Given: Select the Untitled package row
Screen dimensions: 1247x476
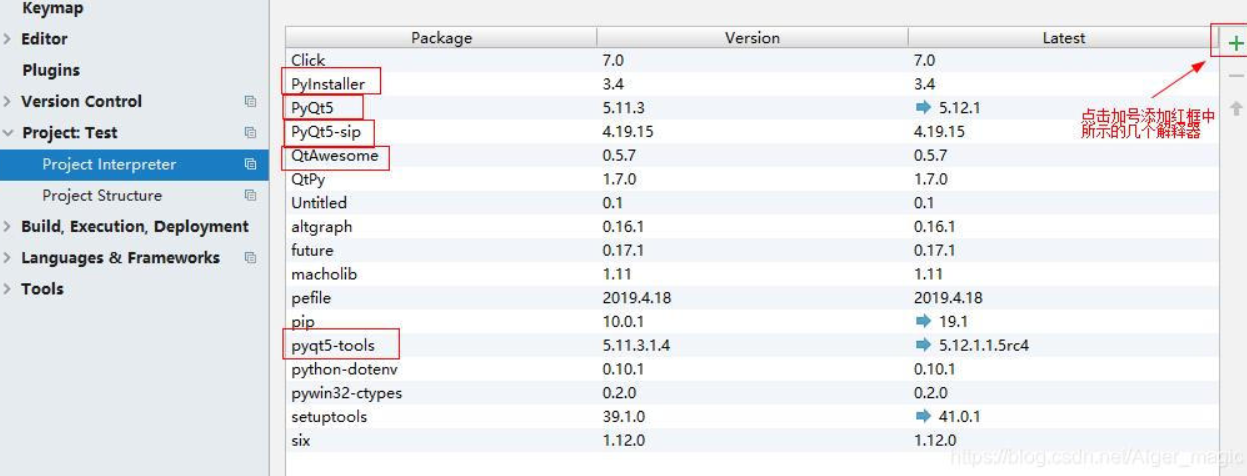Looking at the screenshot, I should (x=752, y=203).
